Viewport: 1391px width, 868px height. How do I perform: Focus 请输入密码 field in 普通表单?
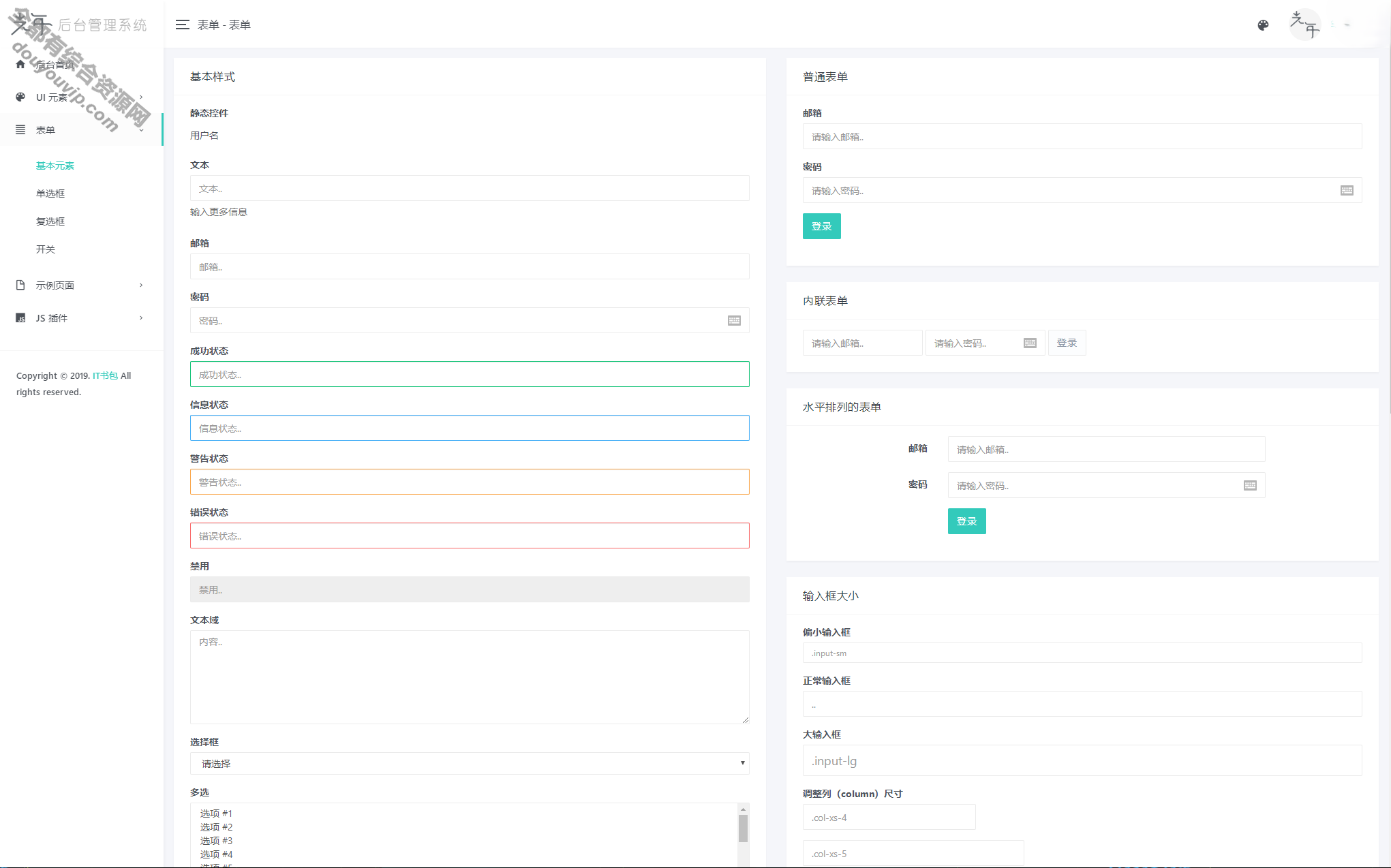point(1082,190)
